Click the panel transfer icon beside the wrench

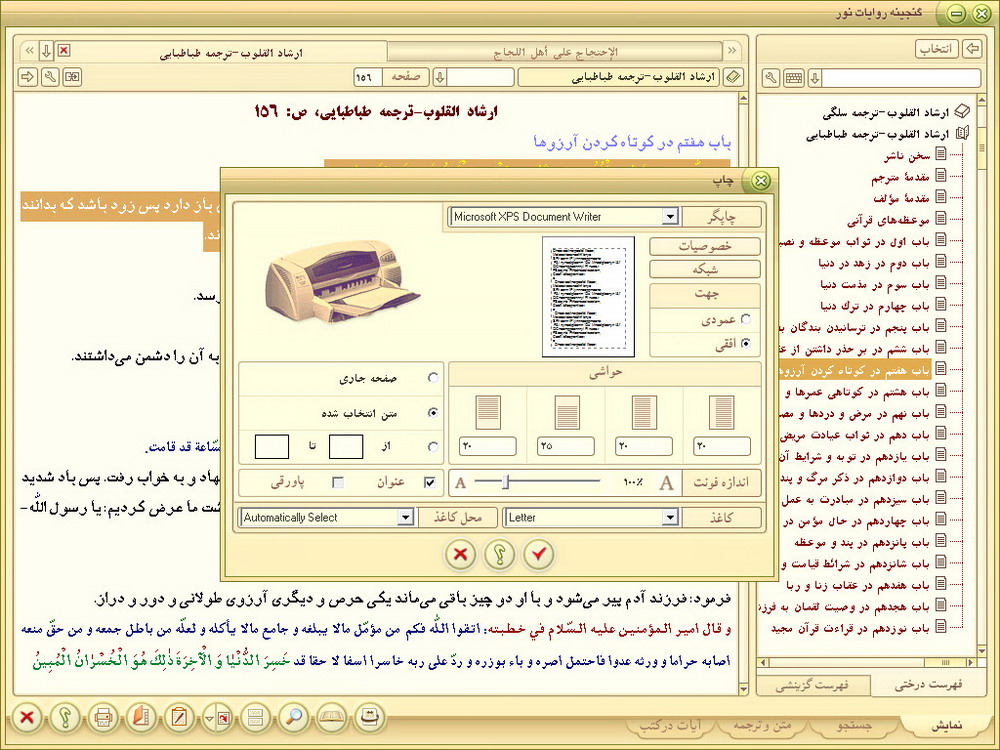pyautogui.click(x=73, y=77)
